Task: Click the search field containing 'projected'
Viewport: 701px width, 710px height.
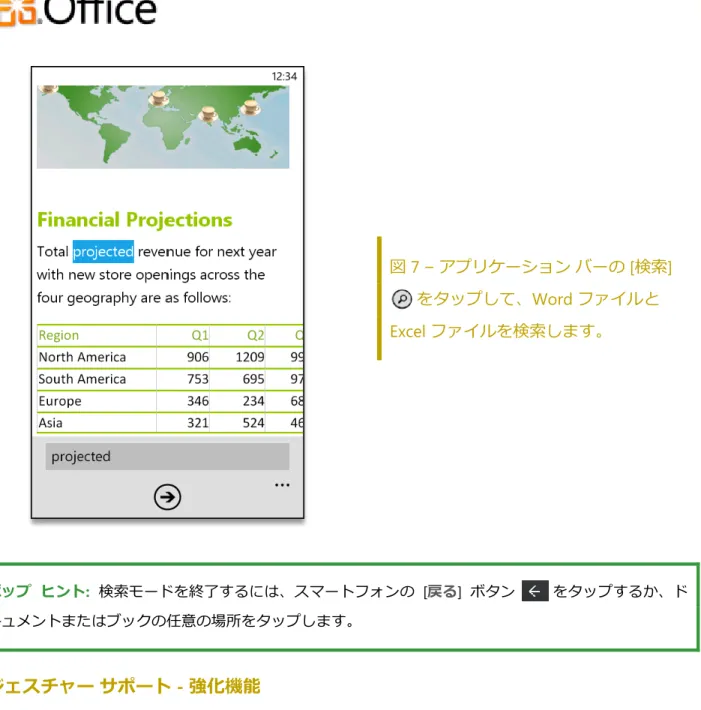Action: 167,456
